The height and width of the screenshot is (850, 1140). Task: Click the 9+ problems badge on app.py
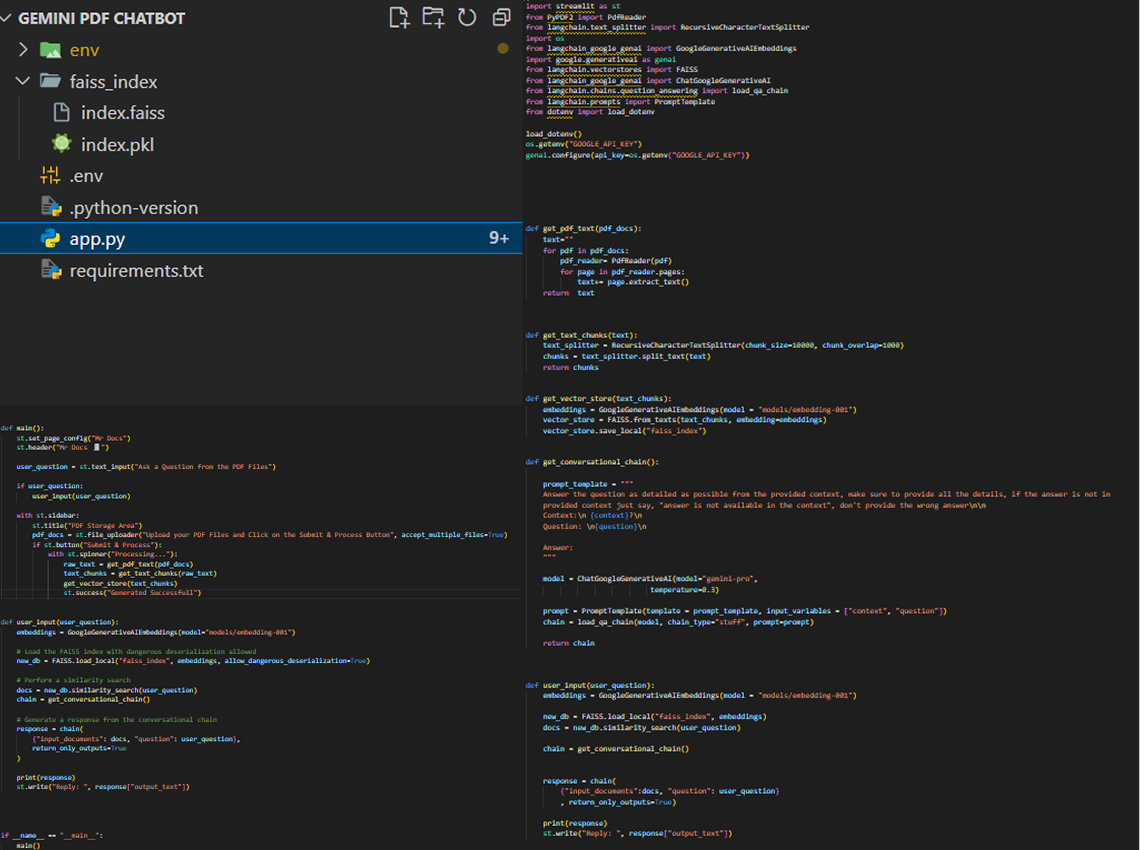499,238
